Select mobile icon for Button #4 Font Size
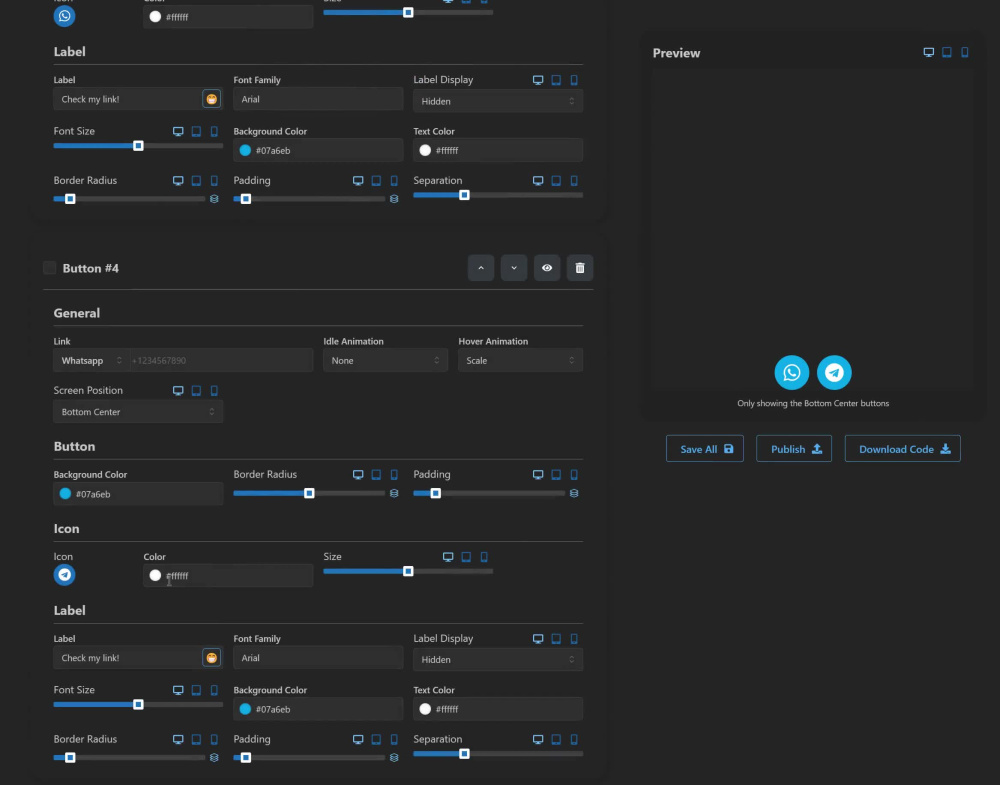This screenshot has width=1000, height=785. click(x=214, y=690)
